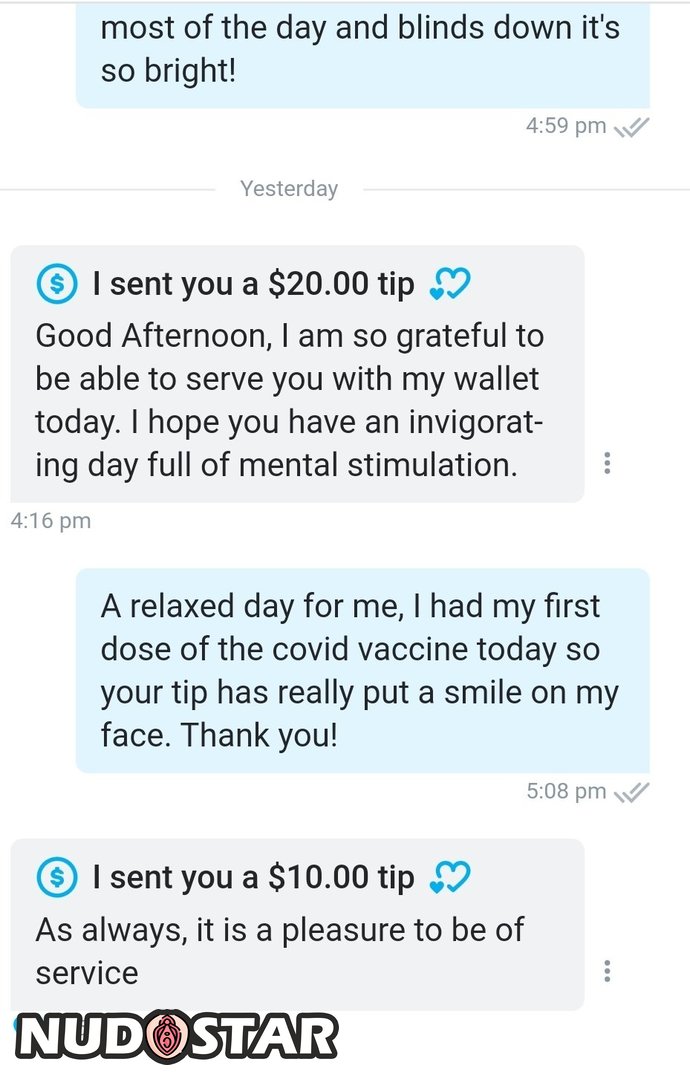Click the "I sent you a $20.00 tip" heading
The width and height of the screenshot is (690, 1080).
pyautogui.click(x=253, y=285)
